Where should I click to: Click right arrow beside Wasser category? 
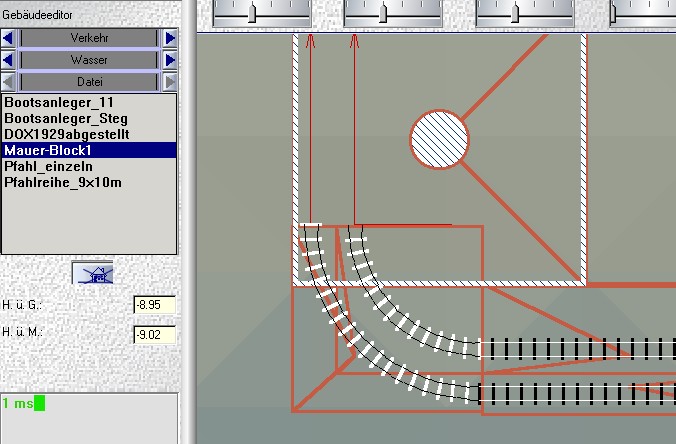pyautogui.click(x=170, y=60)
